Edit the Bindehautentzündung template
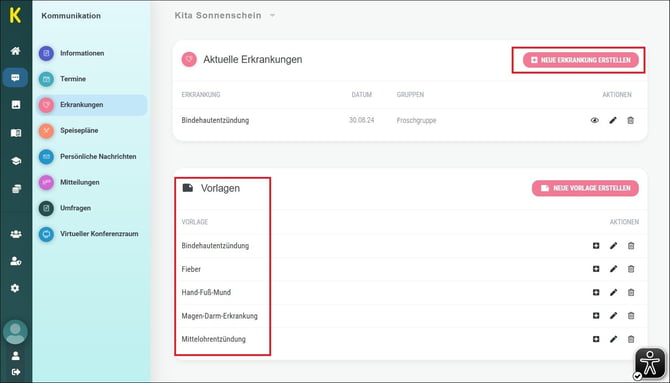Image resolution: width=670 pixels, height=383 pixels. pos(613,246)
